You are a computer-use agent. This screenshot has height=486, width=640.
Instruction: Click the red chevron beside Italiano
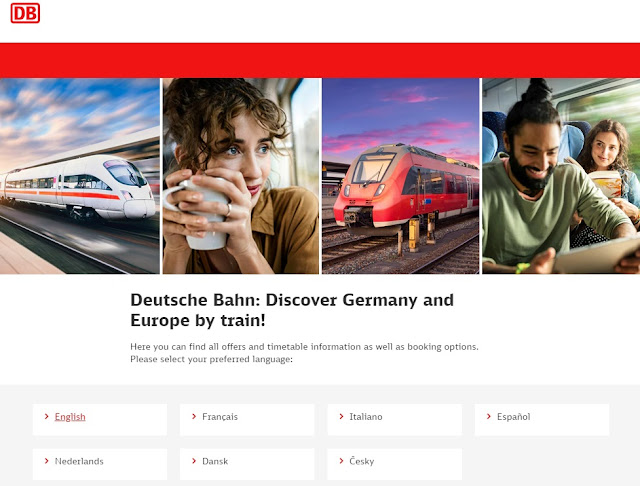click(x=341, y=416)
